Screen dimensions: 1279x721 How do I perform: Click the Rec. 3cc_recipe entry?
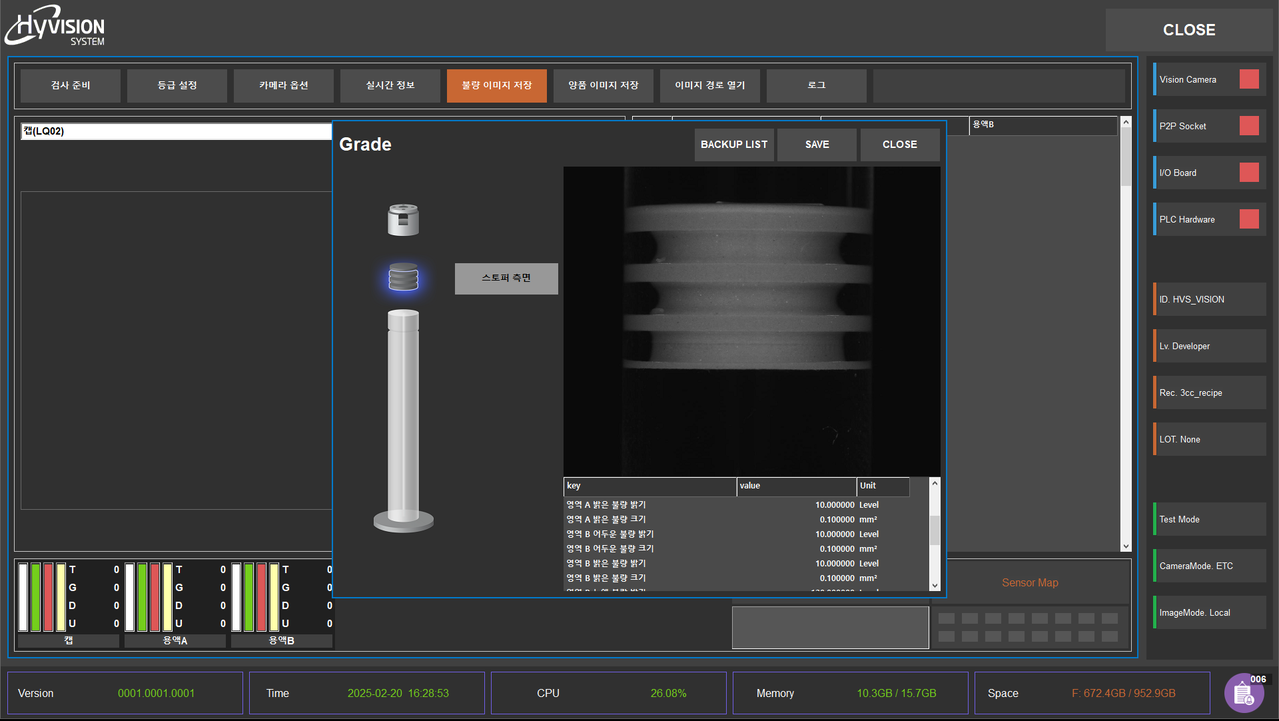(x=1209, y=393)
